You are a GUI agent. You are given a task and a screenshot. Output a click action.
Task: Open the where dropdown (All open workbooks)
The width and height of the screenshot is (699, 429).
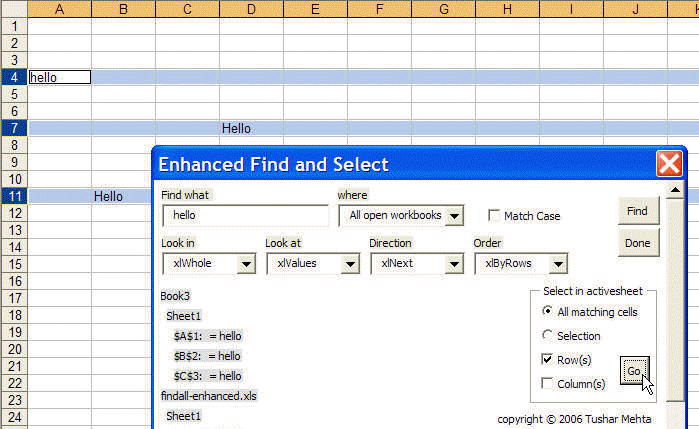(x=454, y=216)
